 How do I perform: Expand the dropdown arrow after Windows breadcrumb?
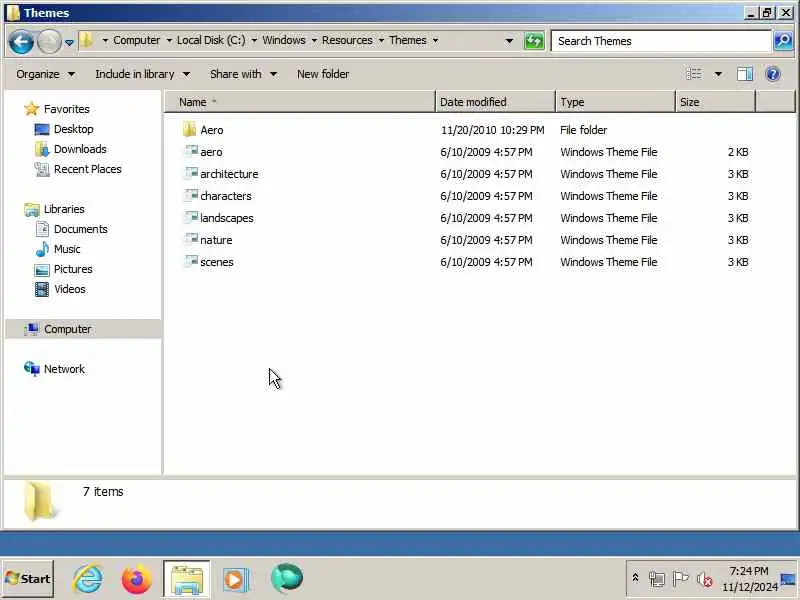point(314,40)
